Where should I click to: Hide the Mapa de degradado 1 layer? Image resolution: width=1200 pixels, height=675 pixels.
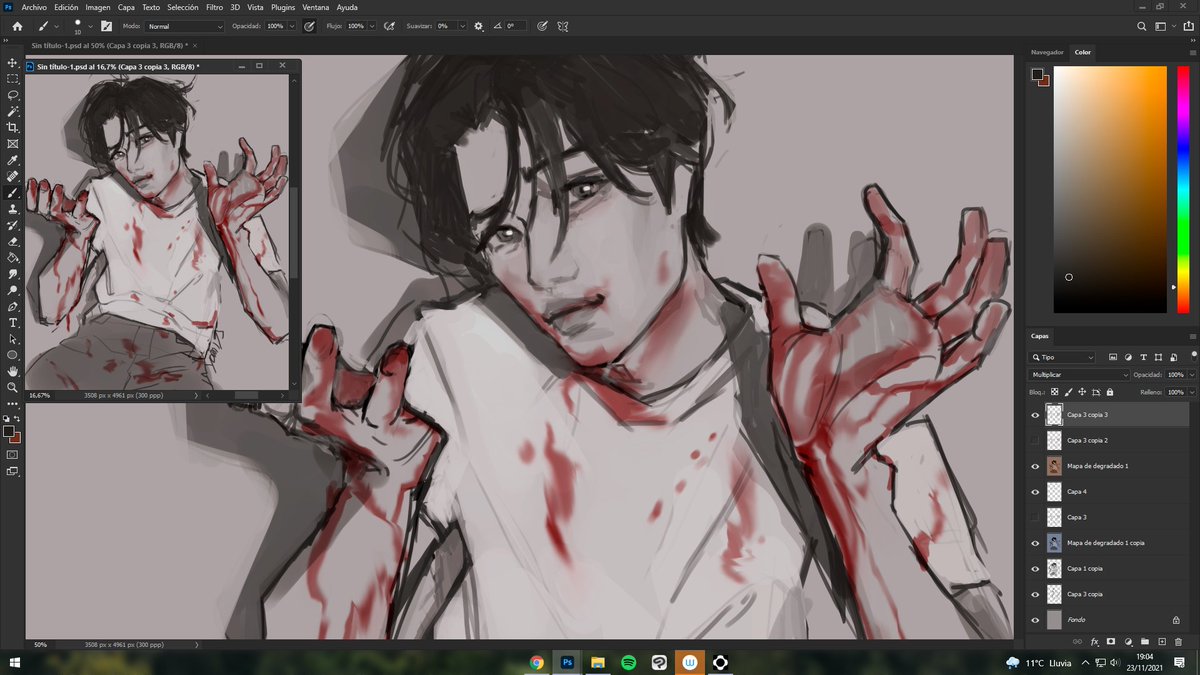pyautogui.click(x=1035, y=466)
